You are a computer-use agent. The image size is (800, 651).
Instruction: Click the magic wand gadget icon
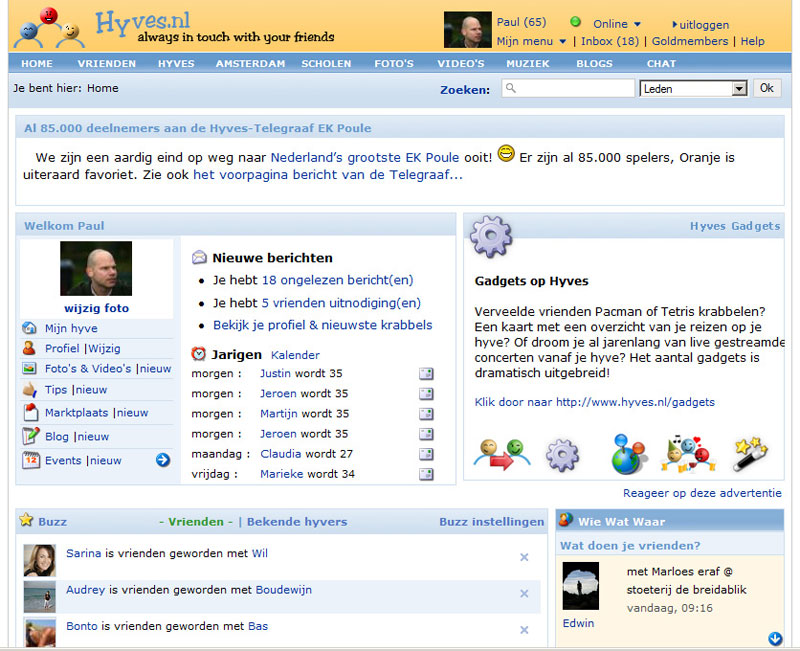coord(749,453)
